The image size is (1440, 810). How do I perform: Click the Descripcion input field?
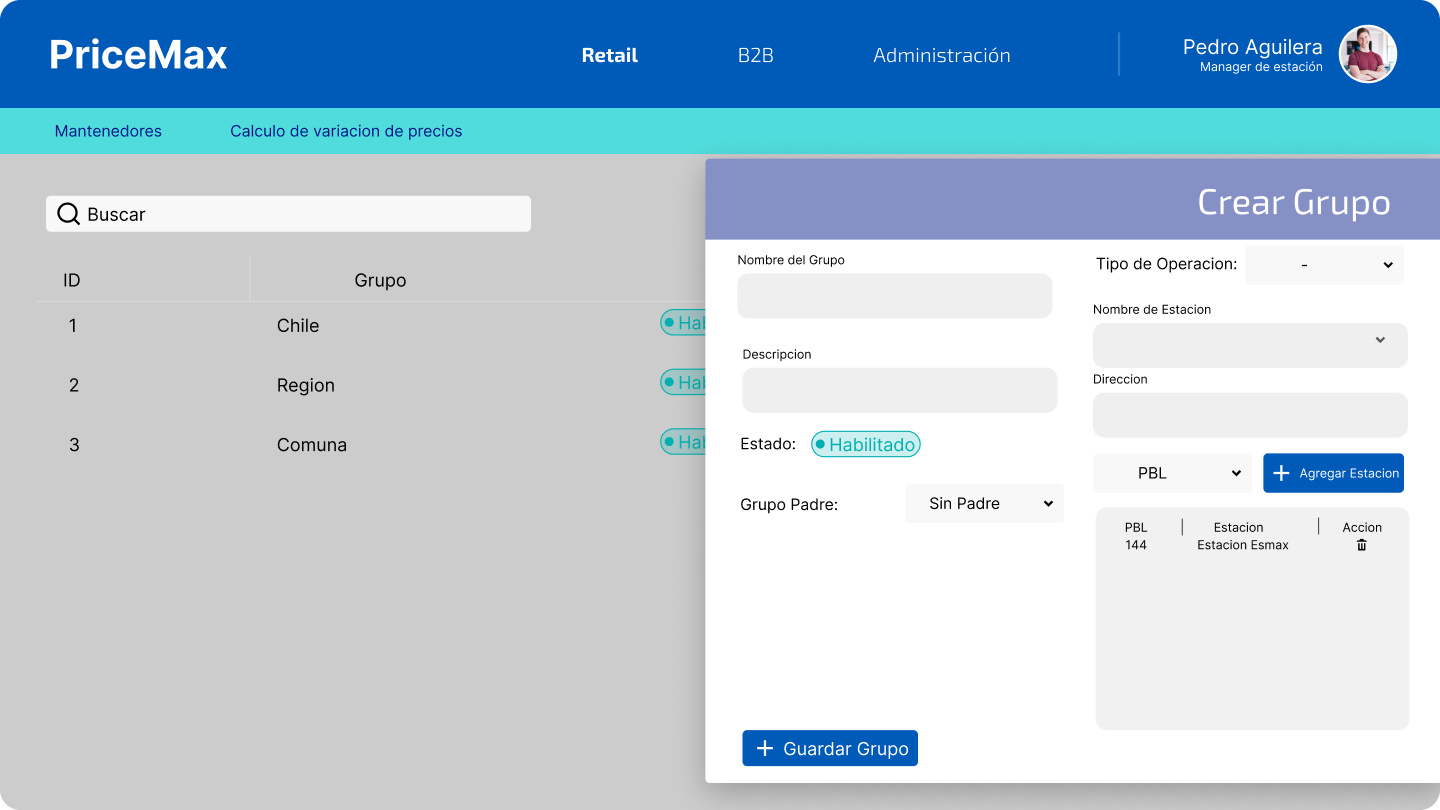click(900, 390)
